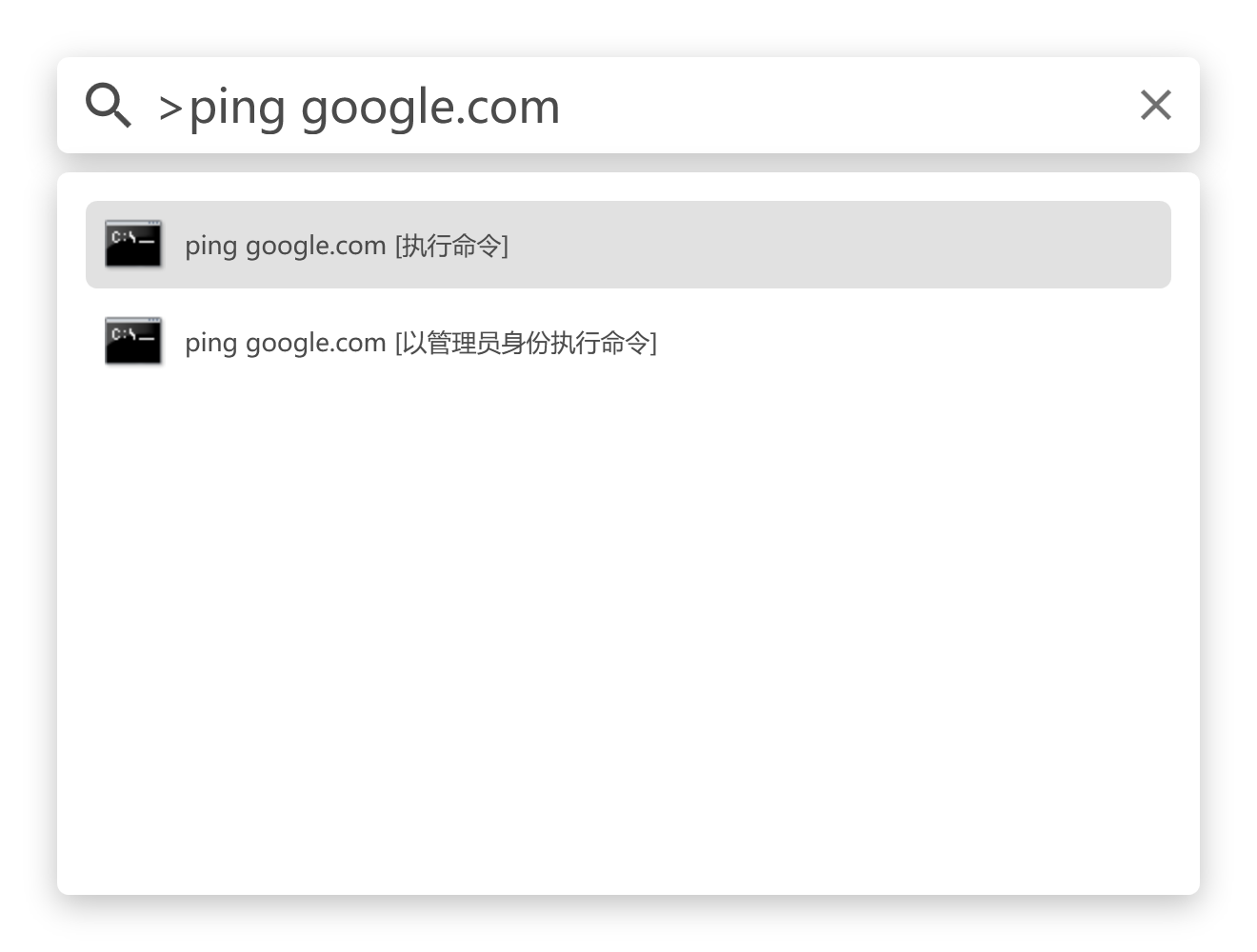
Task: Click the magnifying glass search icon
Action: pyautogui.click(x=109, y=105)
